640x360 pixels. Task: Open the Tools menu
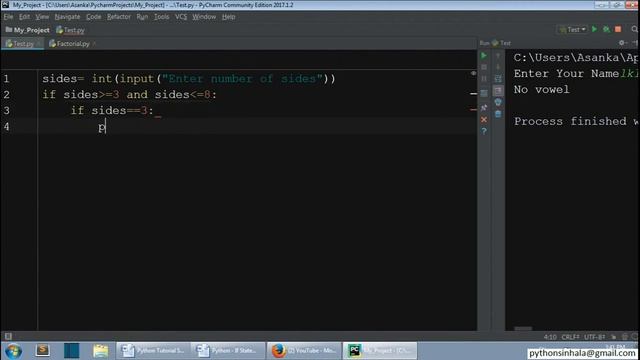(161, 17)
